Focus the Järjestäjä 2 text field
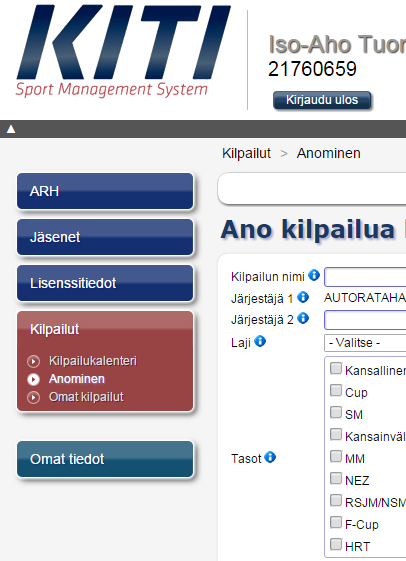 coord(365,320)
